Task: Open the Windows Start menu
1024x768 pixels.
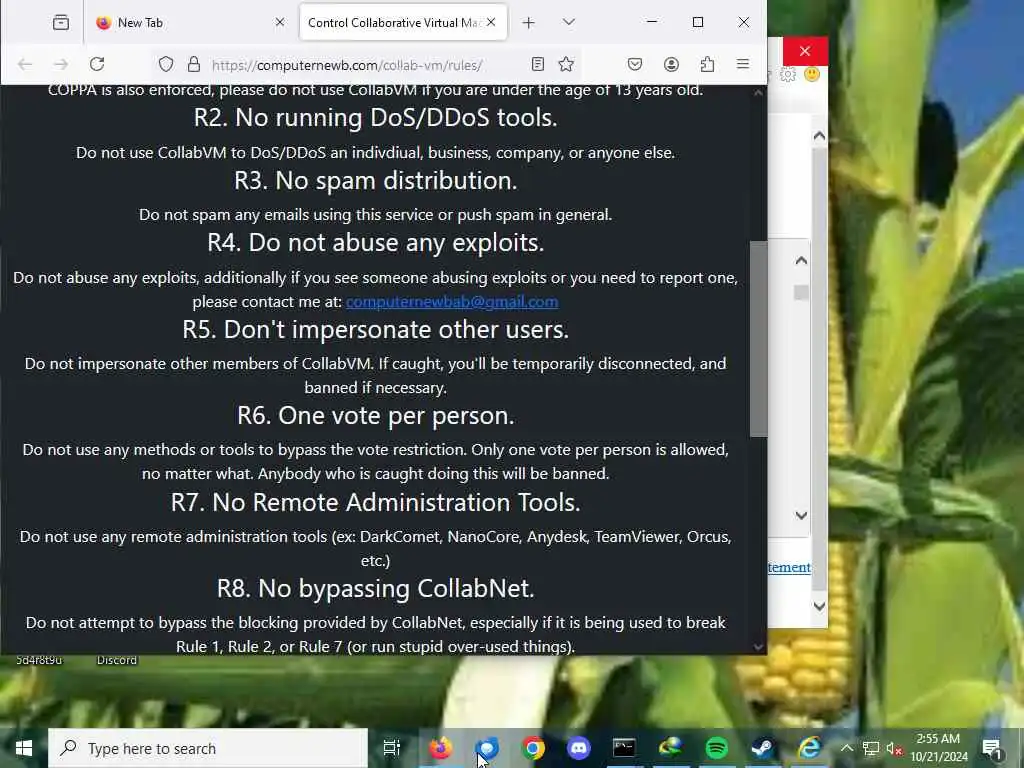Action: (24, 748)
